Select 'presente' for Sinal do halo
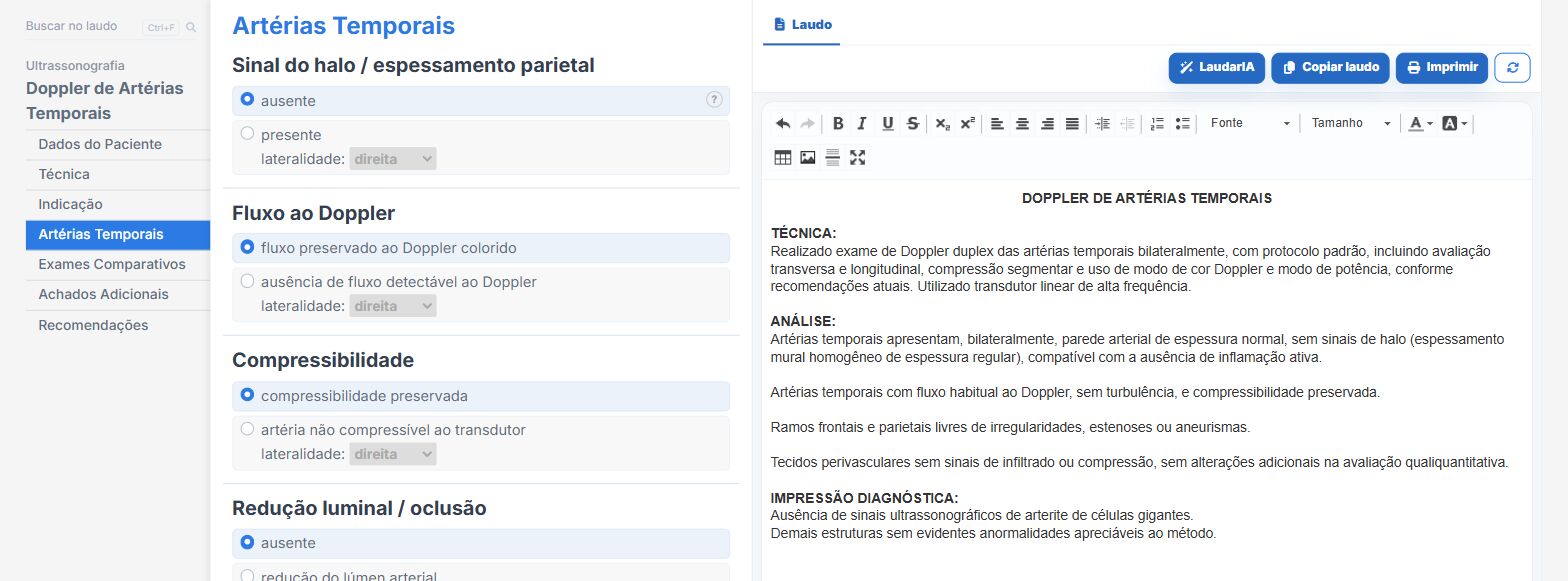This screenshot has height=581, width=1568. coord(247,134)
